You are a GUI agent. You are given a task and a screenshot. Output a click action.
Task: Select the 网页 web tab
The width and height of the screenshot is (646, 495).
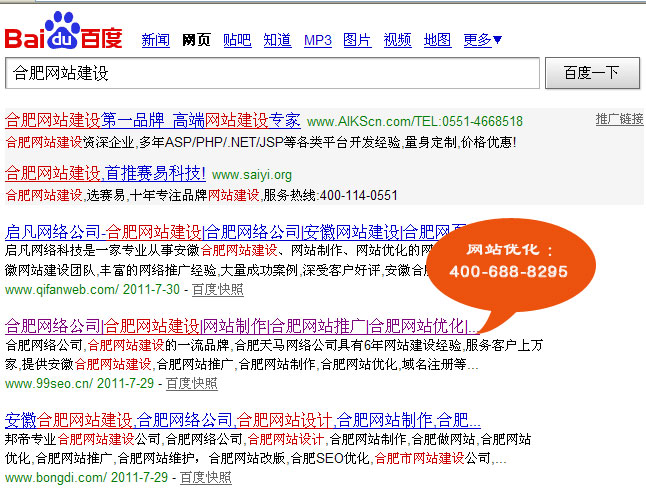coord(196,40)
